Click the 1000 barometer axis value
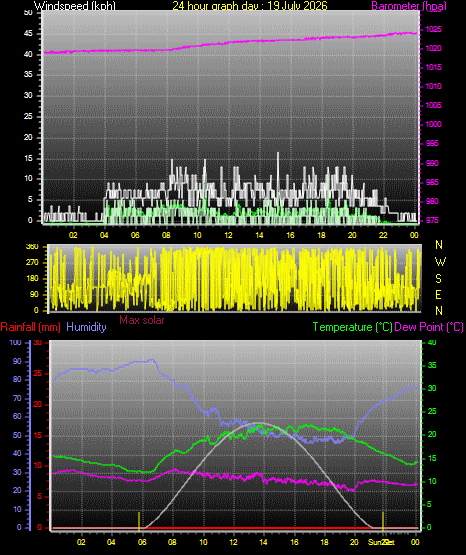 coord(433,124)
